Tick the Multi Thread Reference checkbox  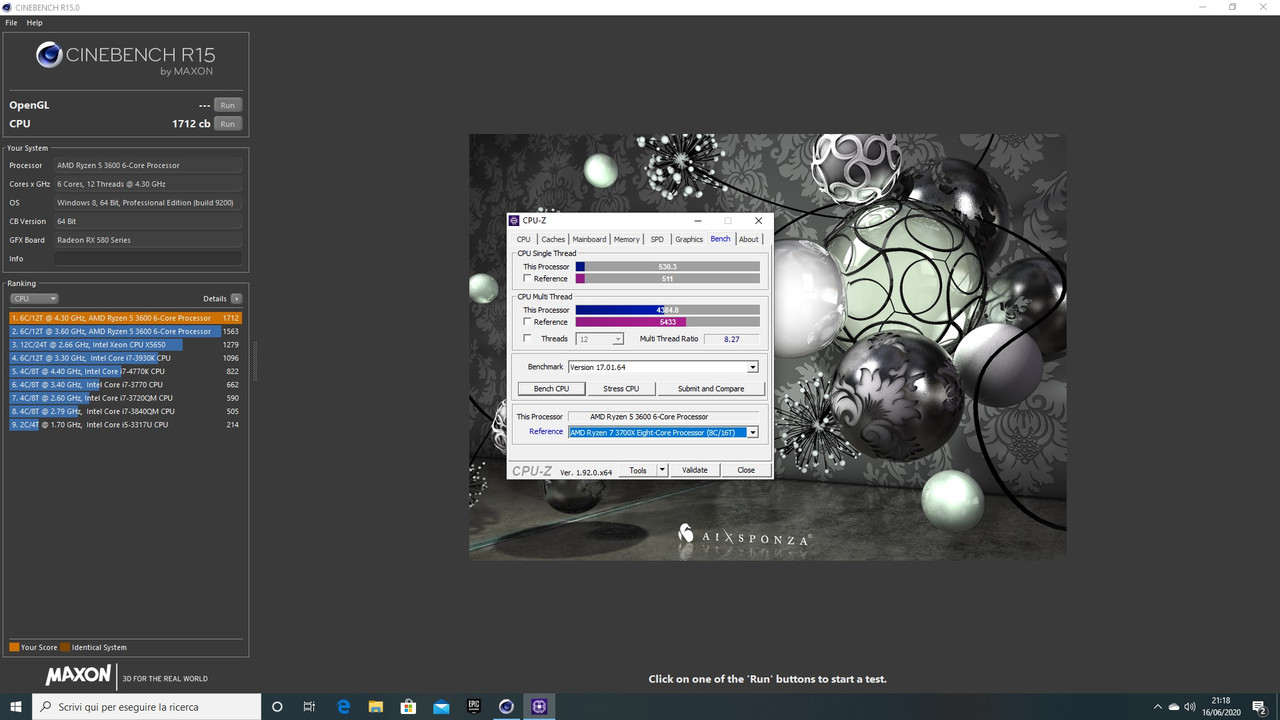(527, 322)
